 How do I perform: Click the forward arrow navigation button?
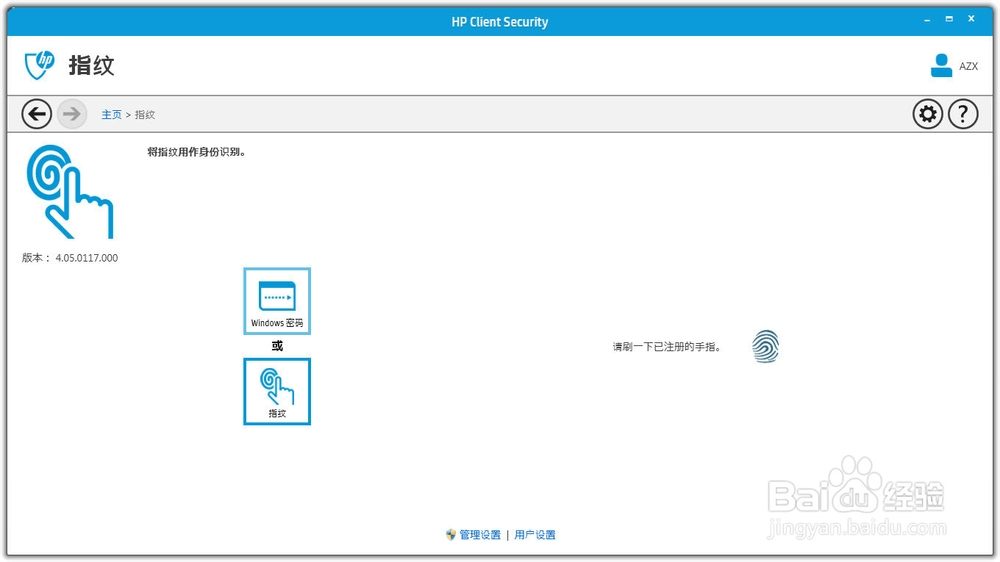tap(72, 114)
